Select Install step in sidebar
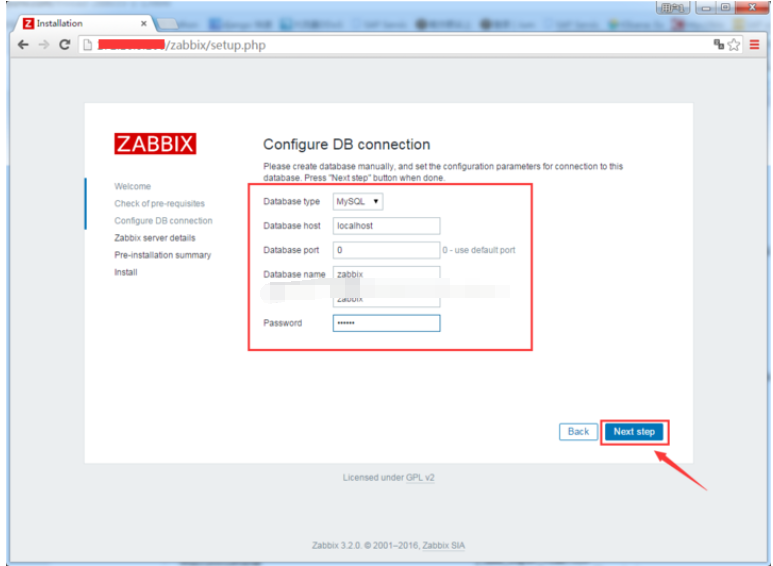This screenshot has width=773, height=566. coord(126,272)
